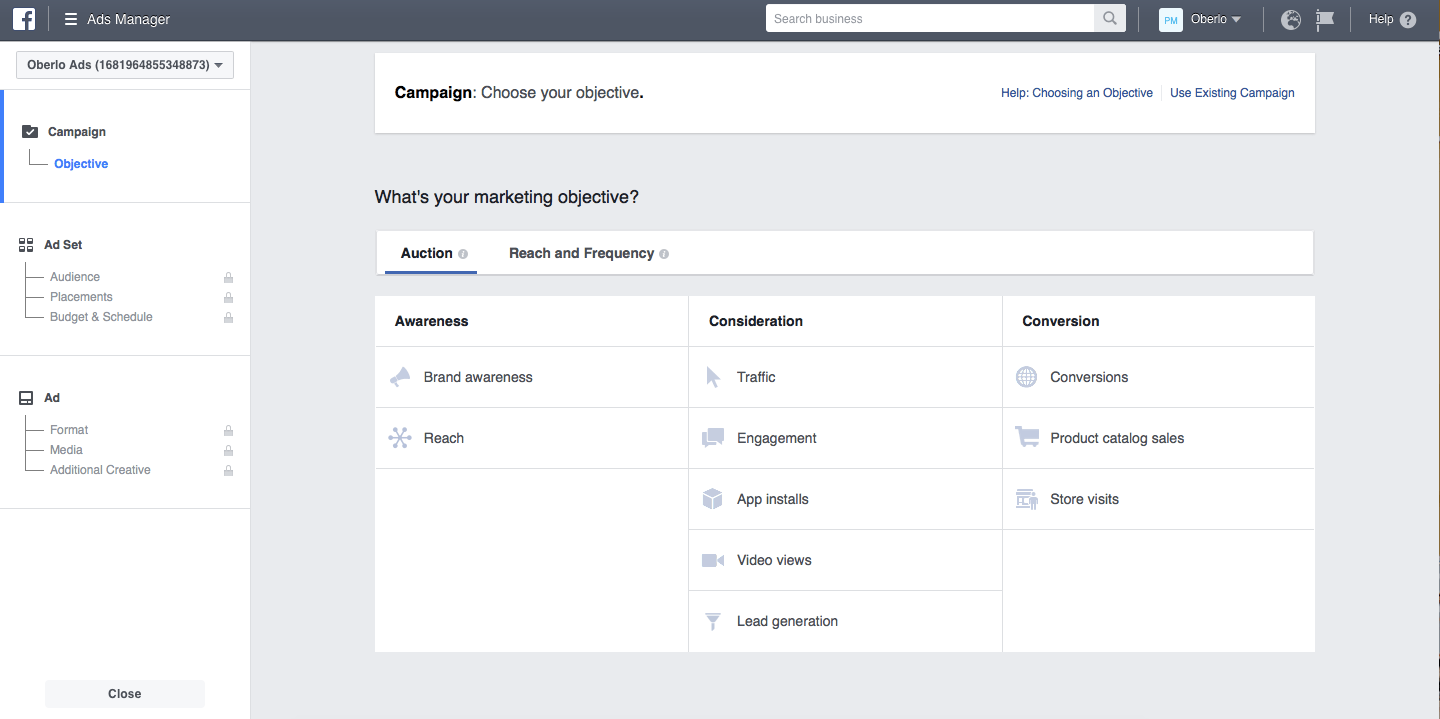Click the Video views camera icon

tap(713, 560)
